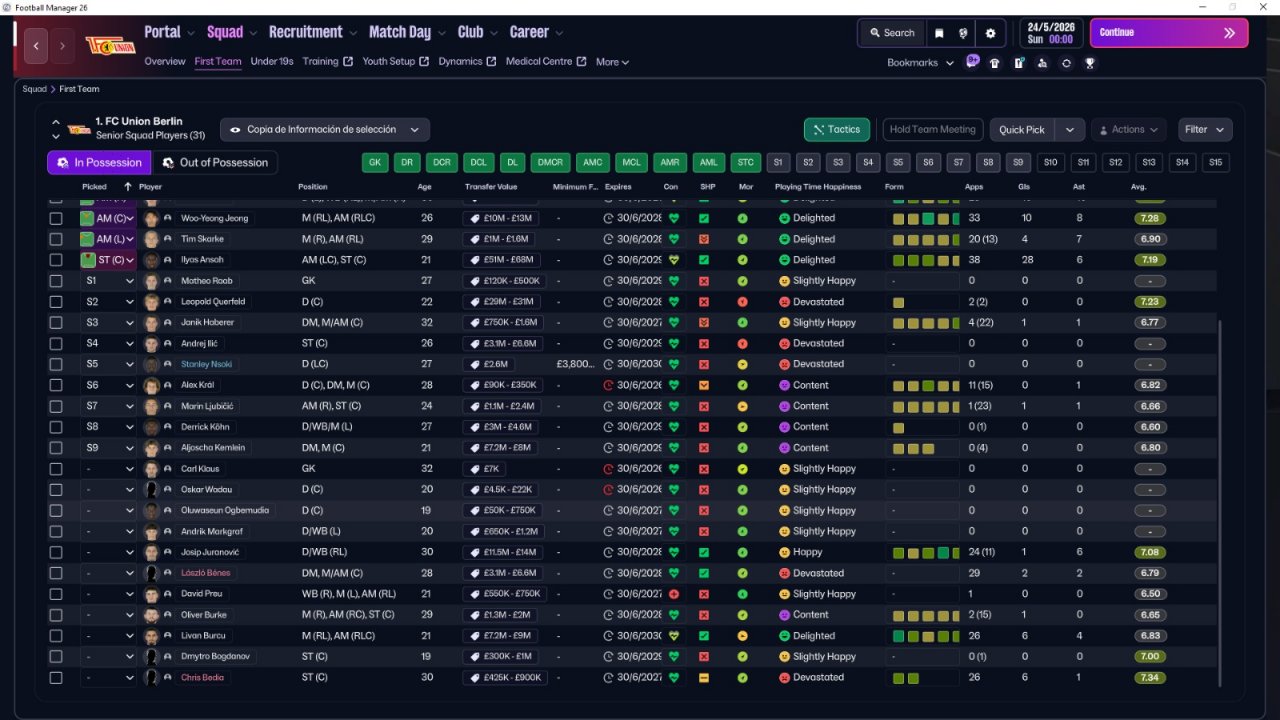Screen dimensions: 1280x720
Task: Click the contract heart icon for Livan Burcu
Action: 674,636
